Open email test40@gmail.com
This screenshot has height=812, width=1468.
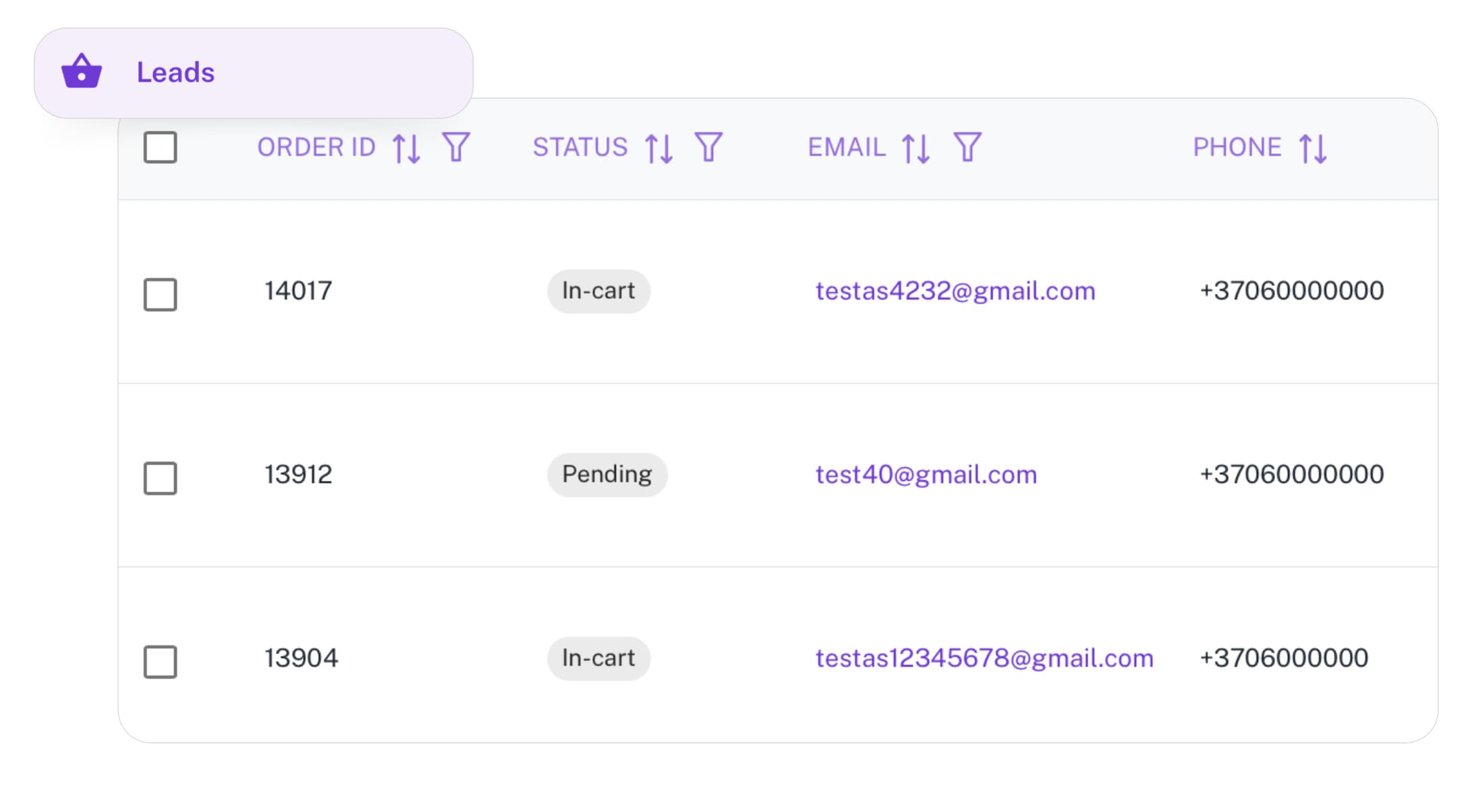[x=926, y=474]
